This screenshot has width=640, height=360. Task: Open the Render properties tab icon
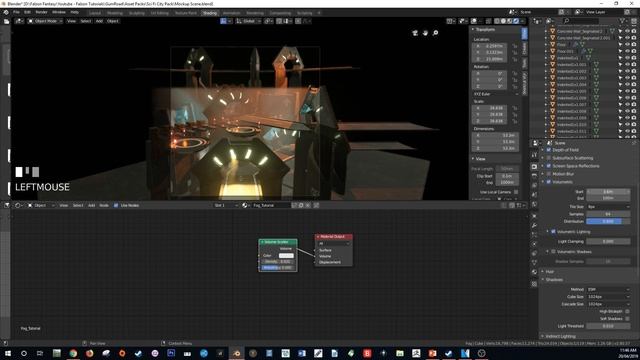[534, 167]
